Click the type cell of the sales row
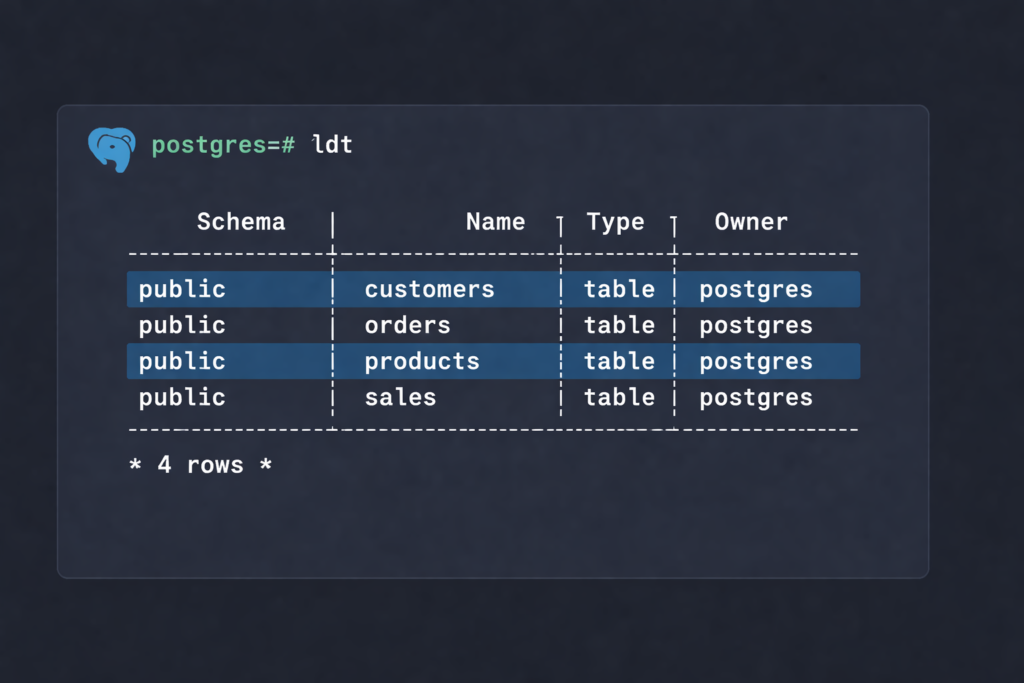Screen dimensions: 1024x683 tap(619, 398)
